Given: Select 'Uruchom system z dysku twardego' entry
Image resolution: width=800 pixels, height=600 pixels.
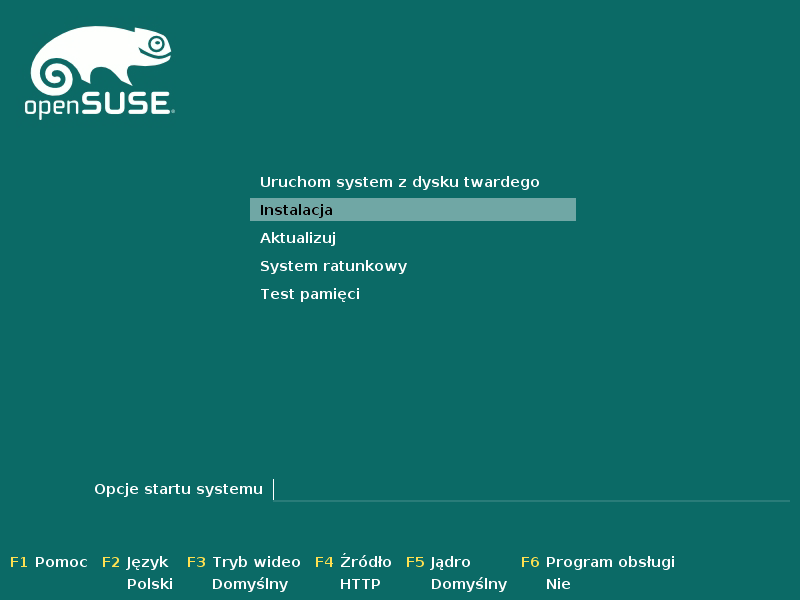Looking at the screenshot, I should click(399, 182).
